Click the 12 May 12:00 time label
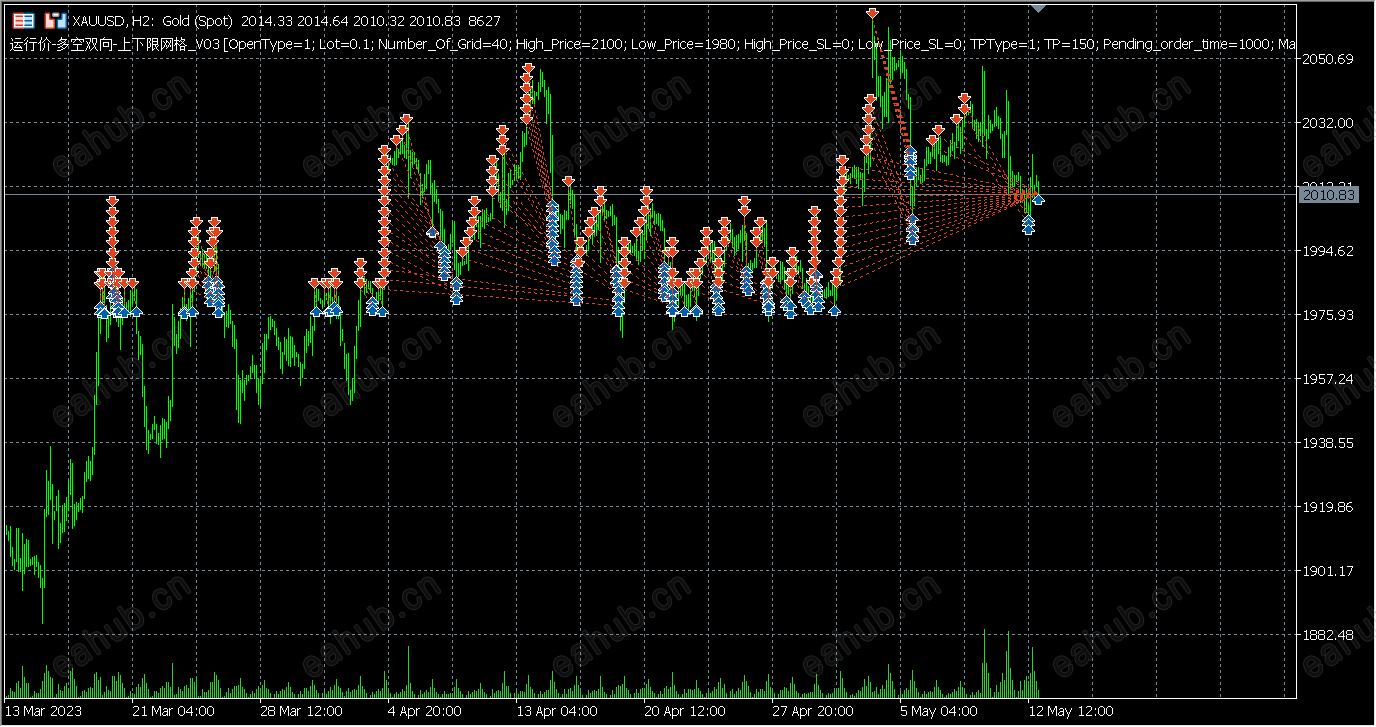The height and width of the screenshot is (727, 1376). [1070, 712]
